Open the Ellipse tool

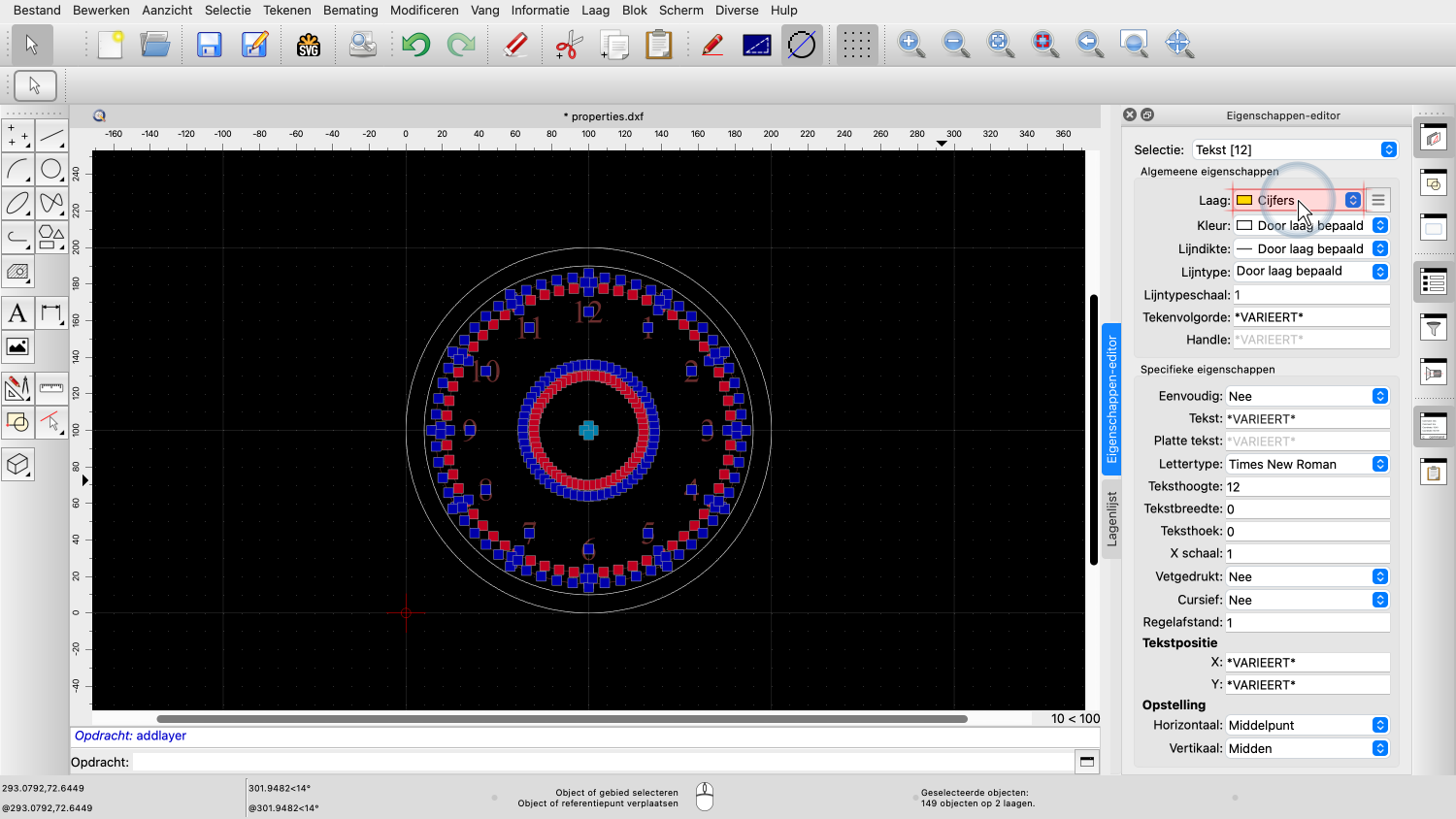[x=17, y=204]
